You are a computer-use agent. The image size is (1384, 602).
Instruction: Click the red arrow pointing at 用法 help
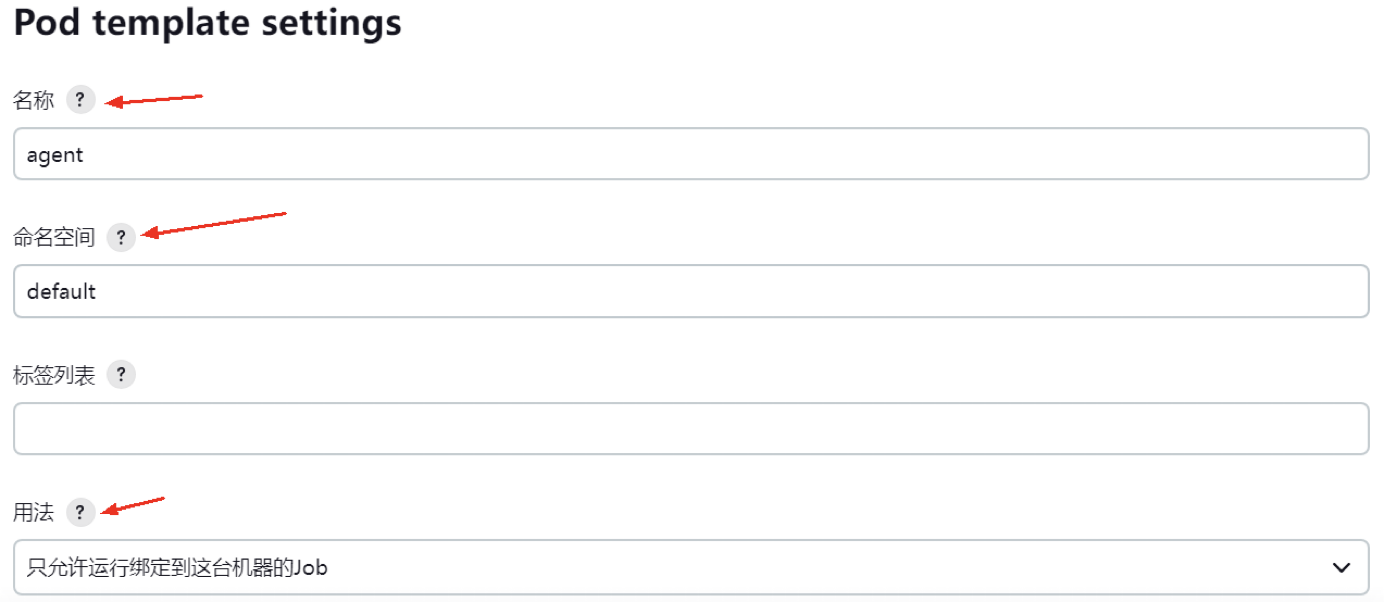click(135, 505)
